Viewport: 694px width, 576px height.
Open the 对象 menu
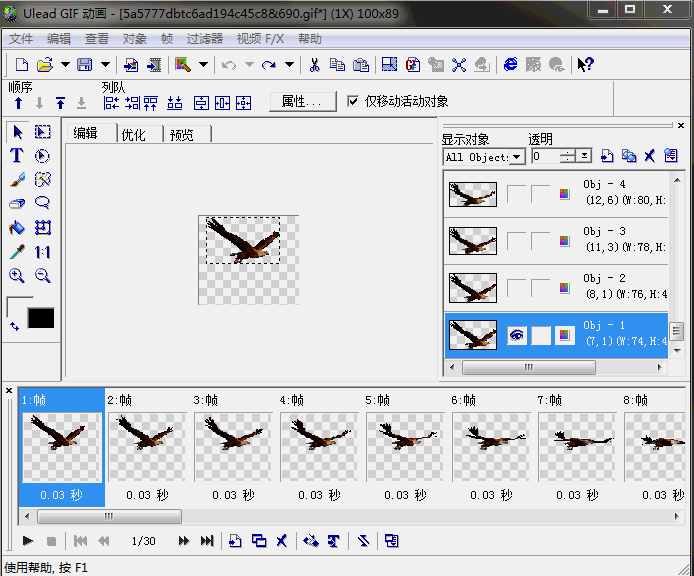[x=135, y=39]
